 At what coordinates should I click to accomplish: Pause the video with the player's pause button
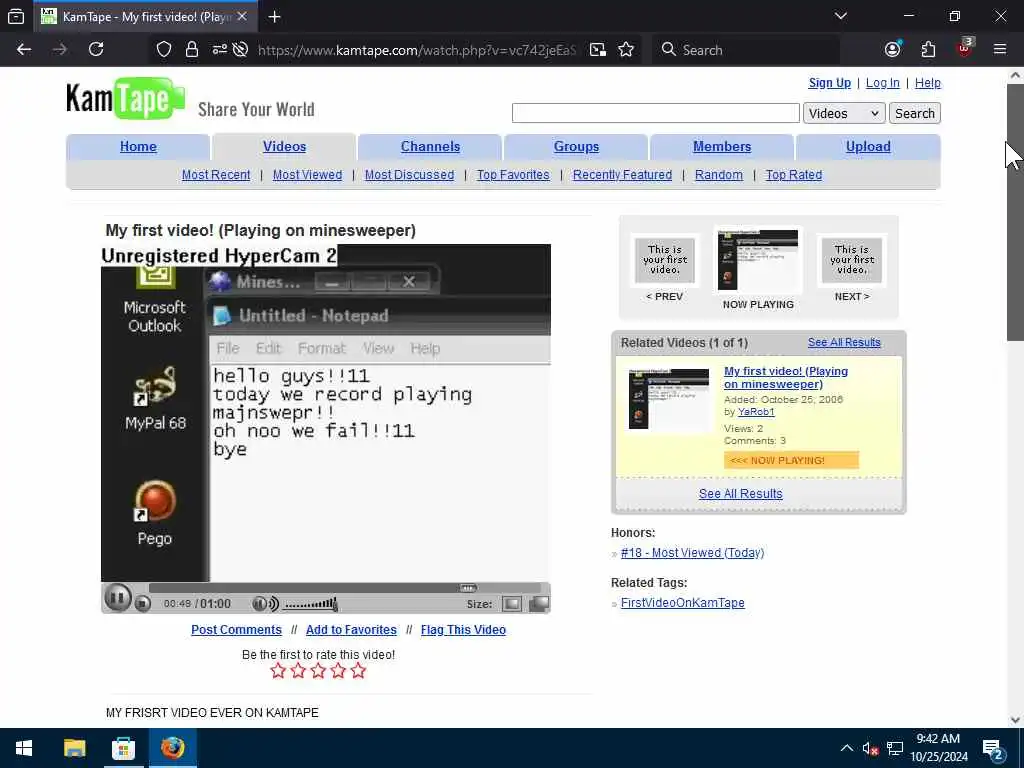pos(118,598)
